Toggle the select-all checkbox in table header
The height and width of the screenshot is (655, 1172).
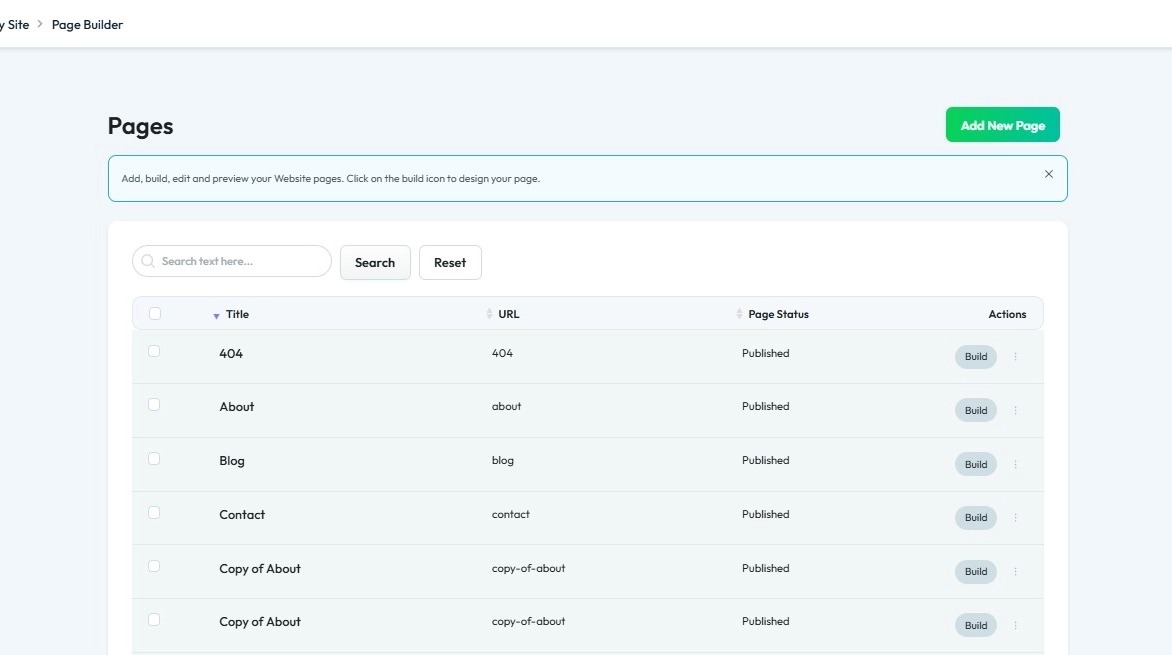(155, 313)
